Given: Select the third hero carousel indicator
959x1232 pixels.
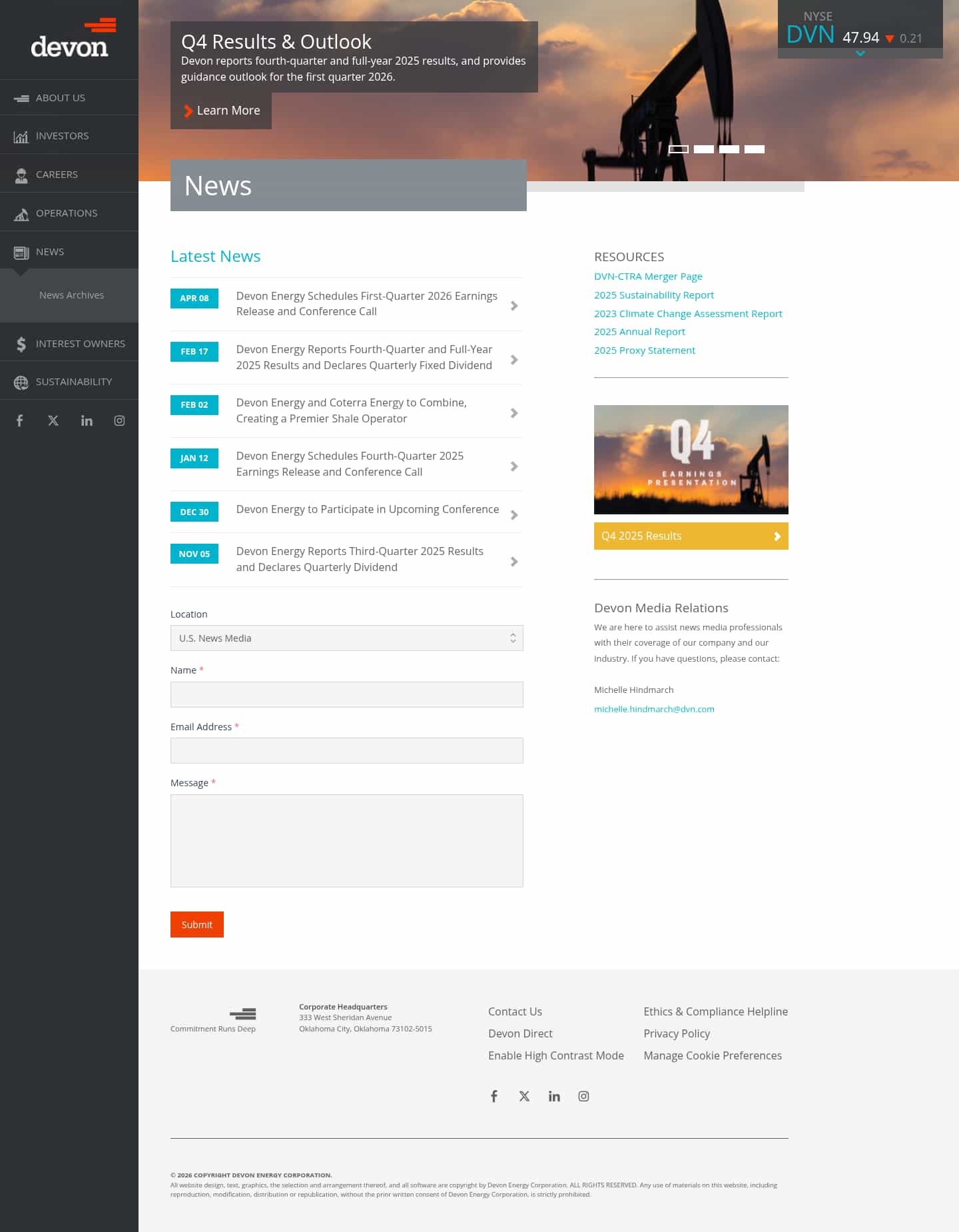Looking at the screenshot, I should (729, 149).
